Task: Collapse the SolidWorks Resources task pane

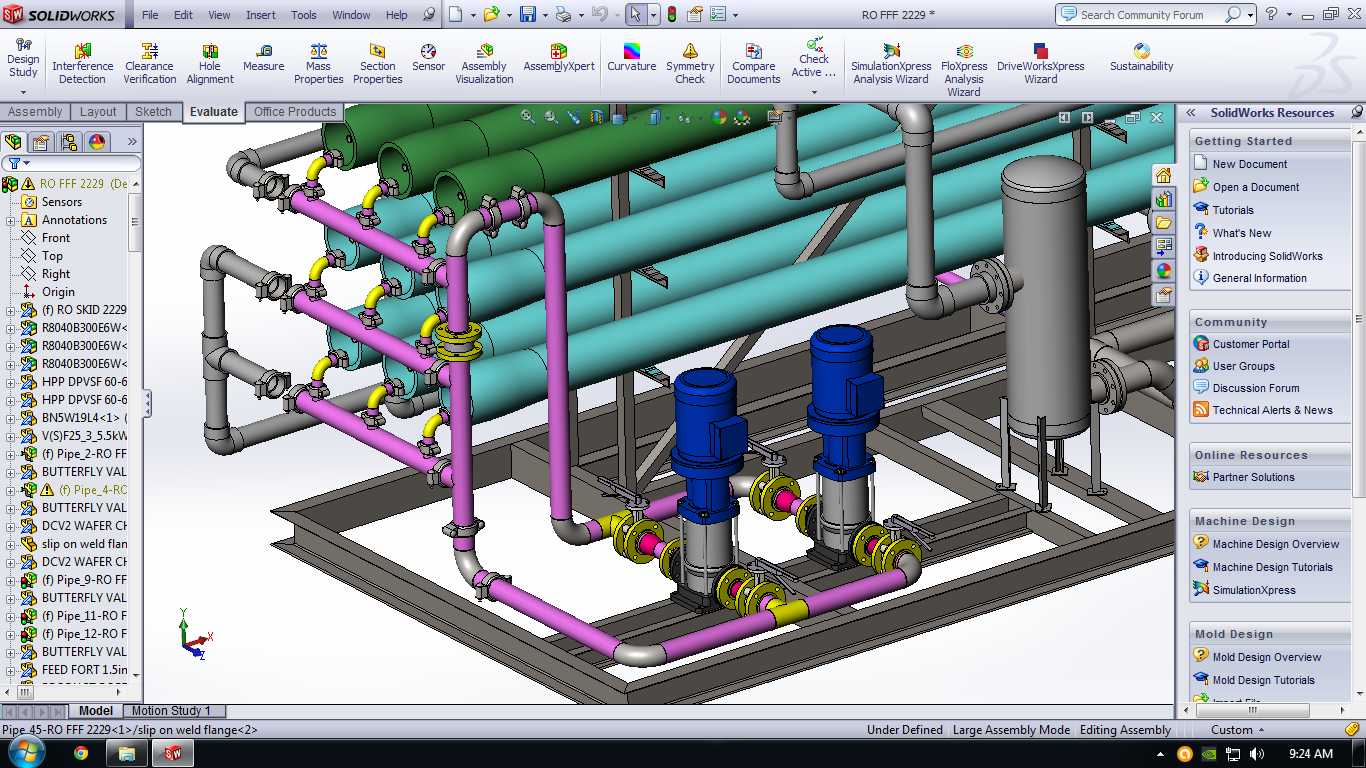Action: (1191, 113)
